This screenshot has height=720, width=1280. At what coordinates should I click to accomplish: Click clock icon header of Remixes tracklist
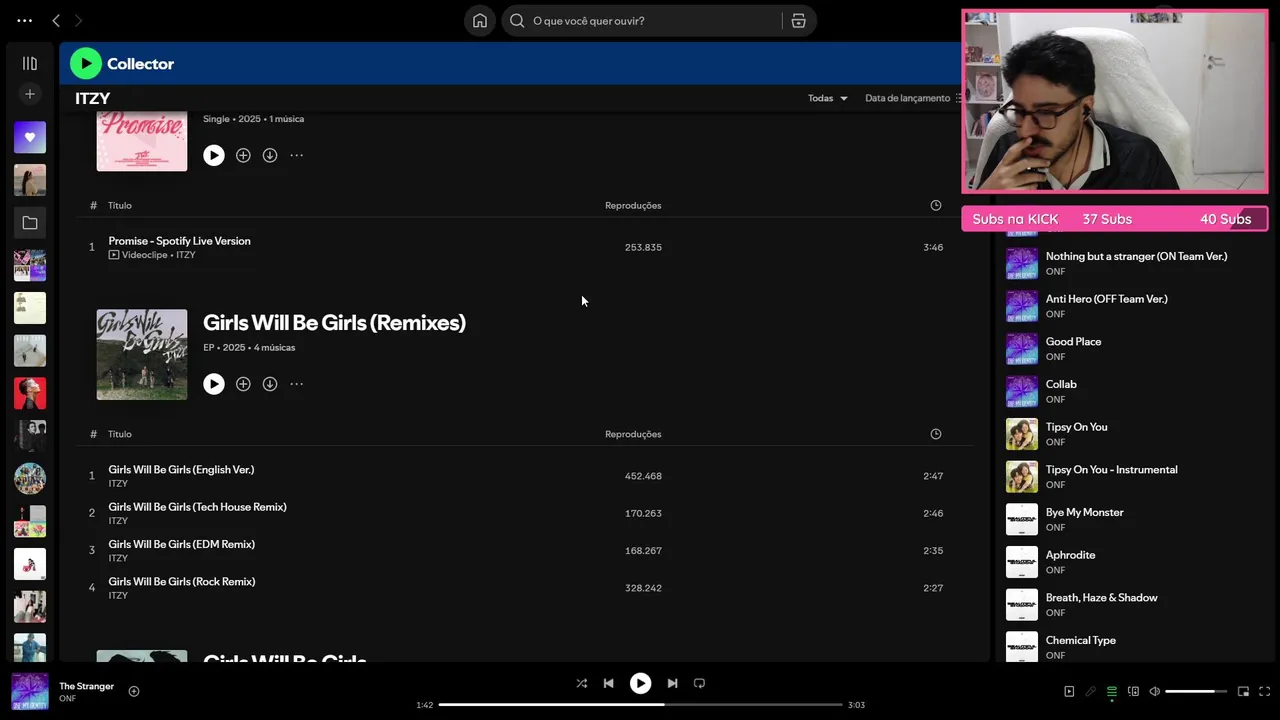tap(936, 434)
